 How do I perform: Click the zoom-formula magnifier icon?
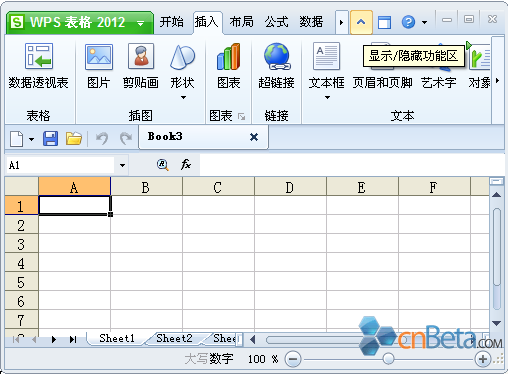pyautogui.click(x=162, y=165)
